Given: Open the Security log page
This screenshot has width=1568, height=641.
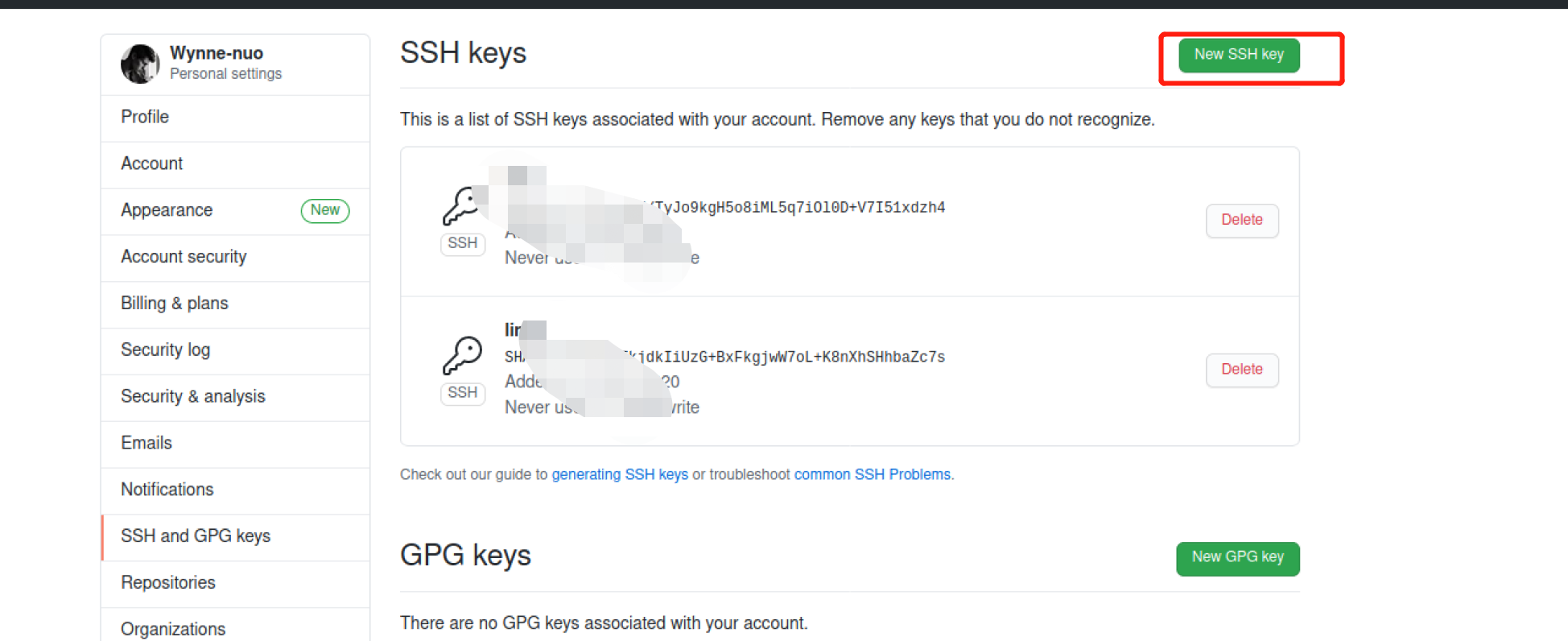Looking at the screenshot, I should pyautogui.click(x=165, y=349).
